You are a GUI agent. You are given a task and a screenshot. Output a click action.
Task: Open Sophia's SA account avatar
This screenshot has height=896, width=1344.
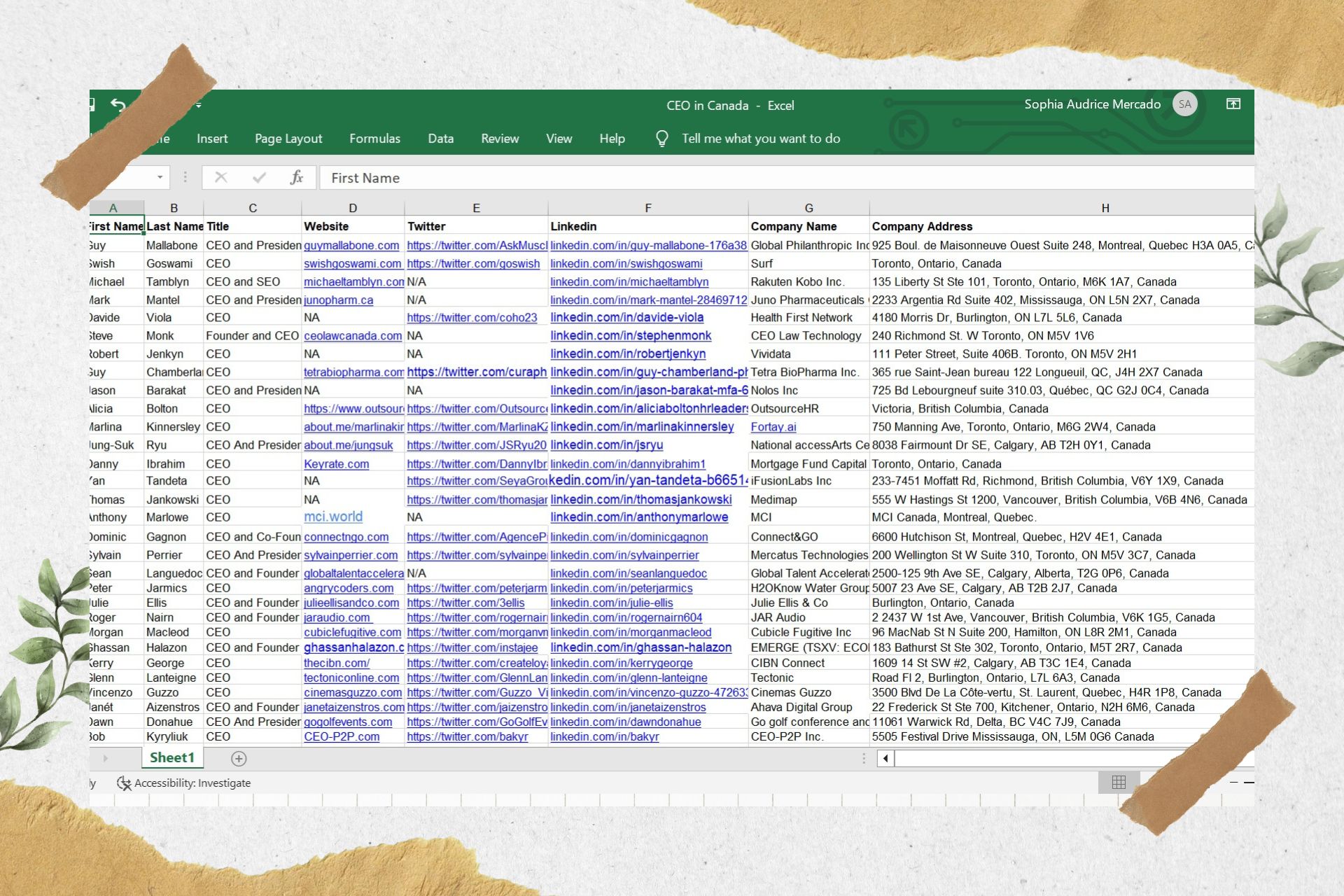click(x=1184, y=104)
